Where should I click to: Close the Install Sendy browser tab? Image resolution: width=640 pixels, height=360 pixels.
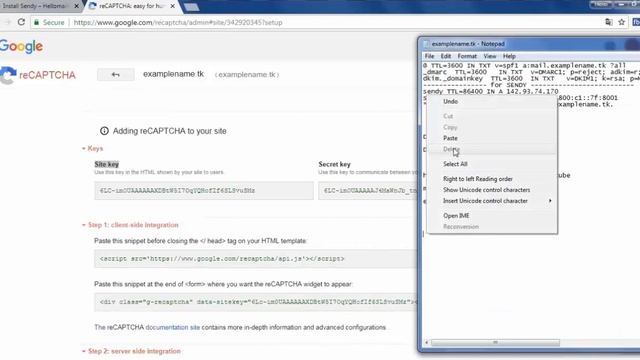pyautogui.click(x=76, y=6)
